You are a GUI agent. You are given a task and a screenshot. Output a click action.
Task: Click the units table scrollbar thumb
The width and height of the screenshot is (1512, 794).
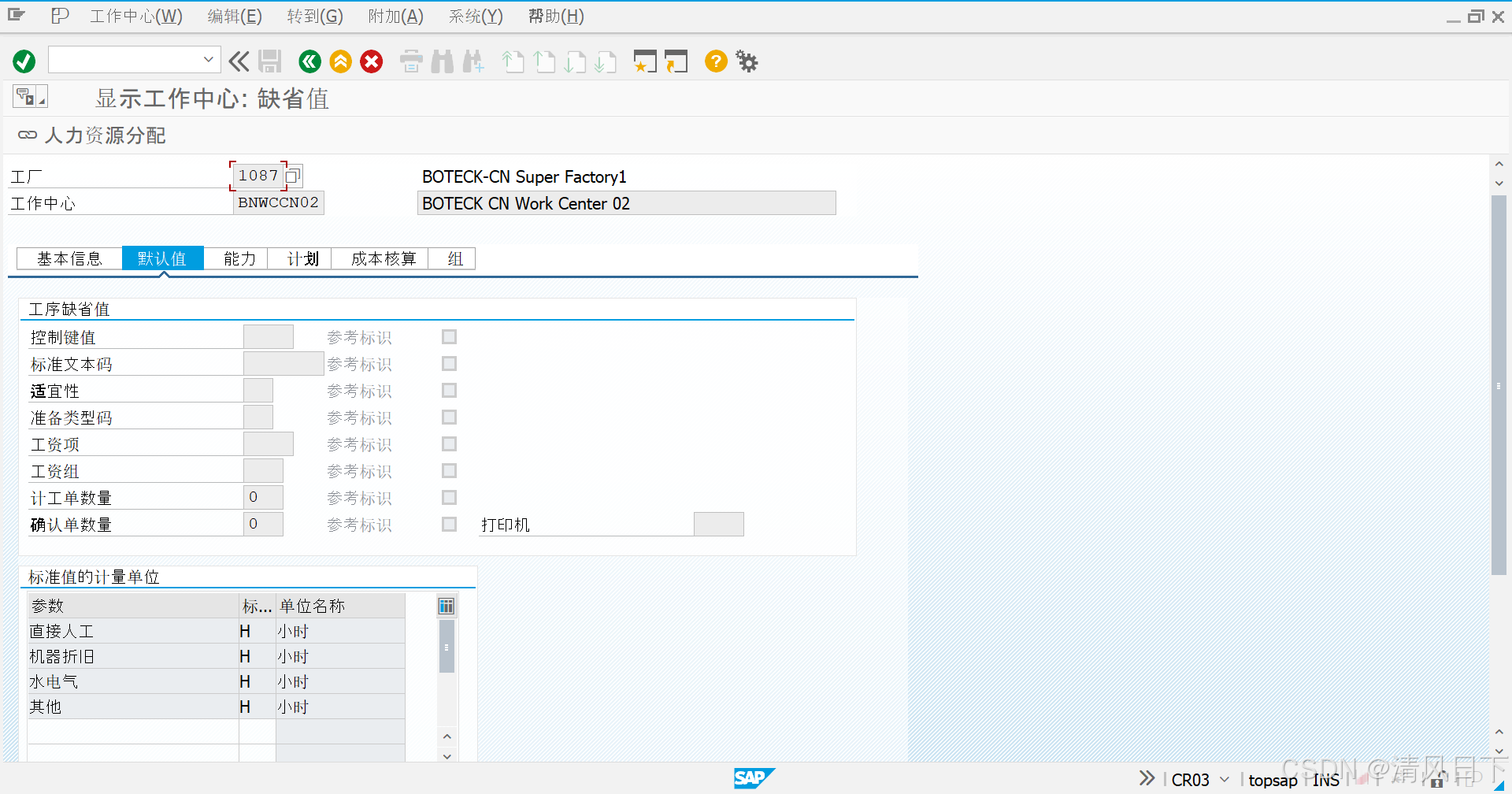tap(447, 647)
